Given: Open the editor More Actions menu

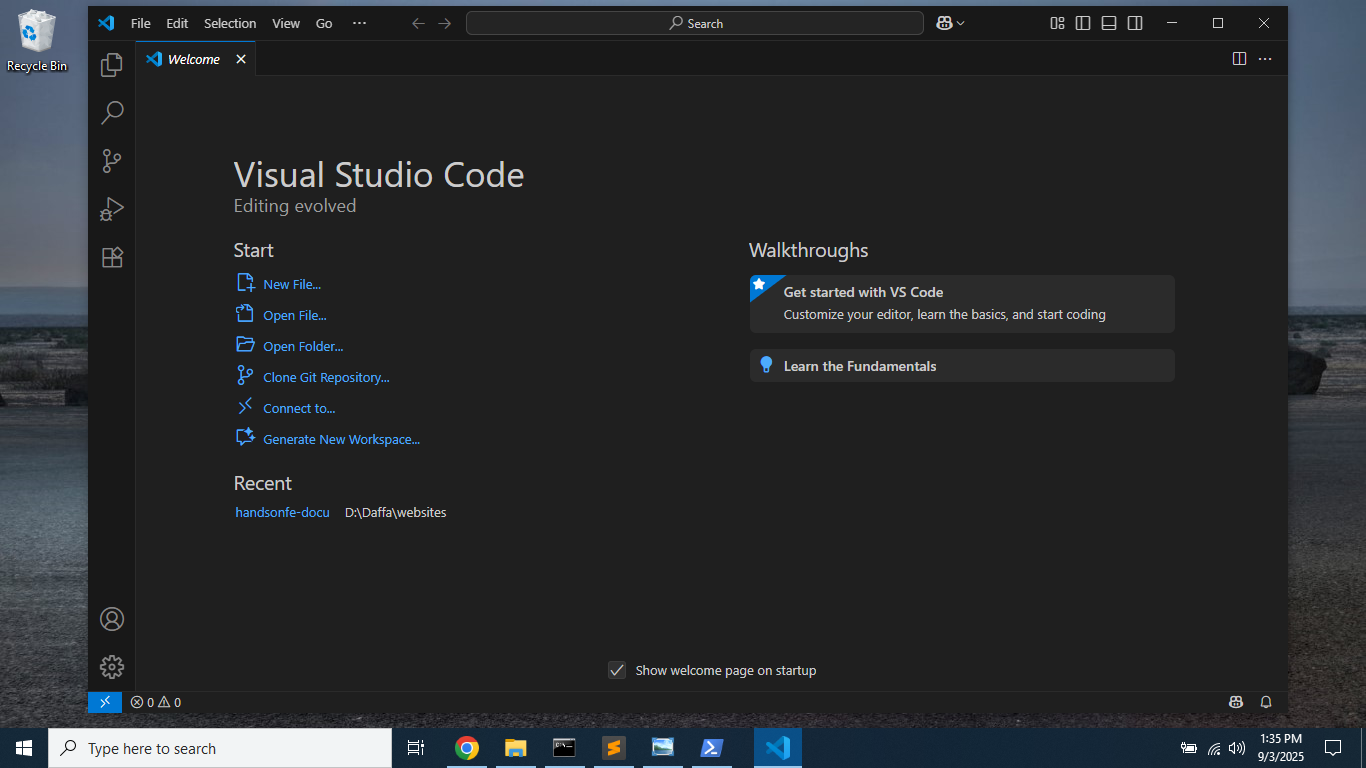Looking at the screenshot, I should coord(1265,59).
